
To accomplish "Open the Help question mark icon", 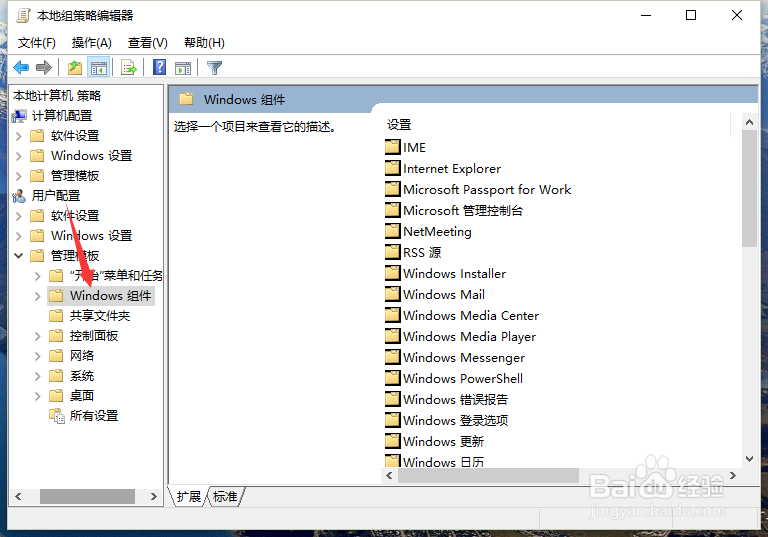I will pos(160,67).
